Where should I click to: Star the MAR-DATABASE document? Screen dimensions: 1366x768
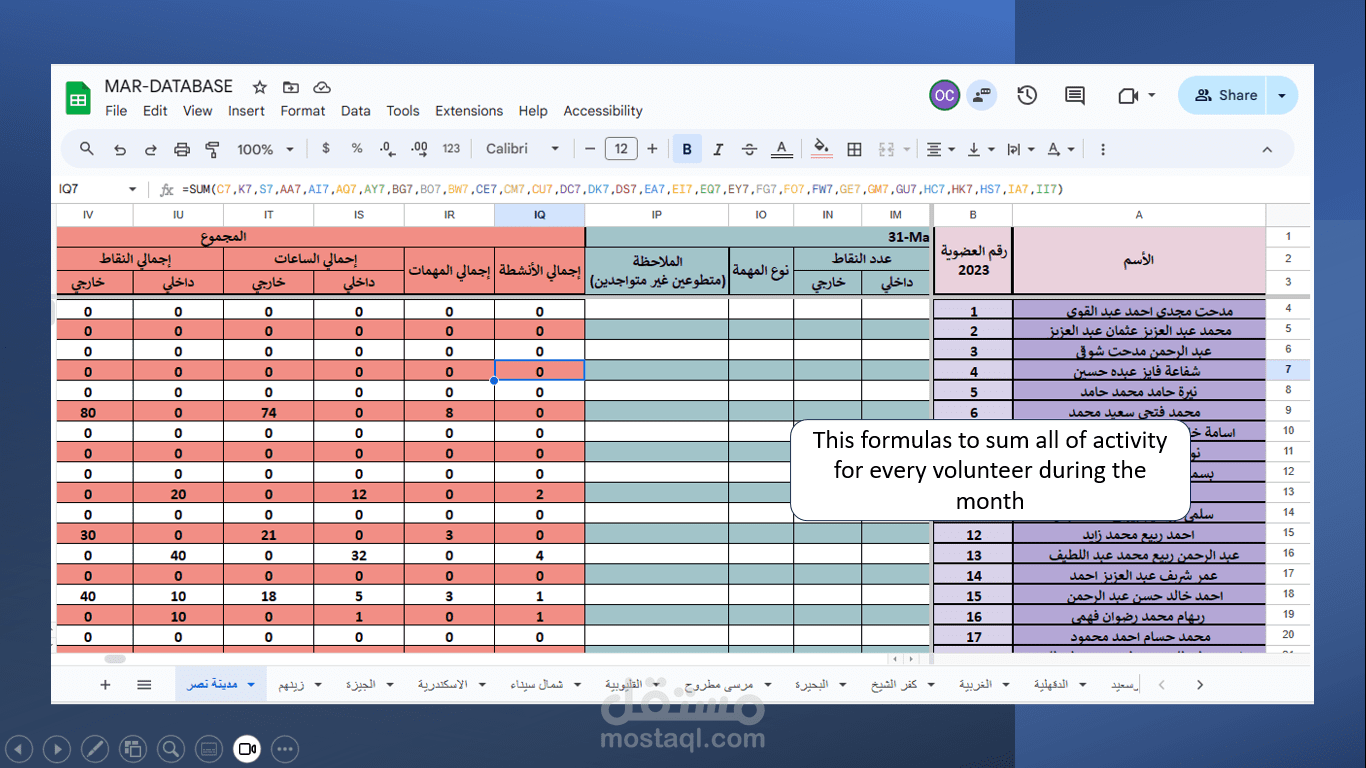click(x=260, y=87)
